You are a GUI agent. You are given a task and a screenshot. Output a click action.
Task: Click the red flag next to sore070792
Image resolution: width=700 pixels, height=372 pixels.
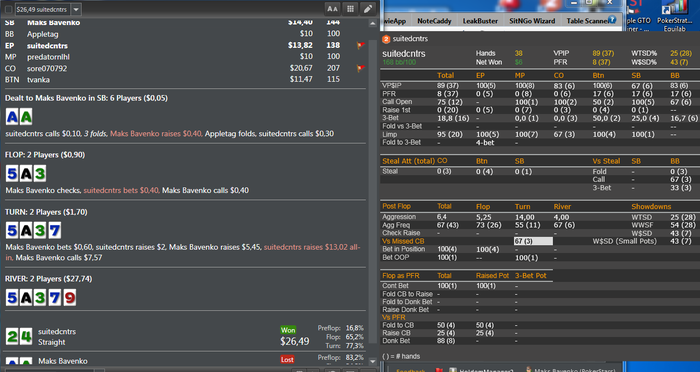click(x=361, y=68)
